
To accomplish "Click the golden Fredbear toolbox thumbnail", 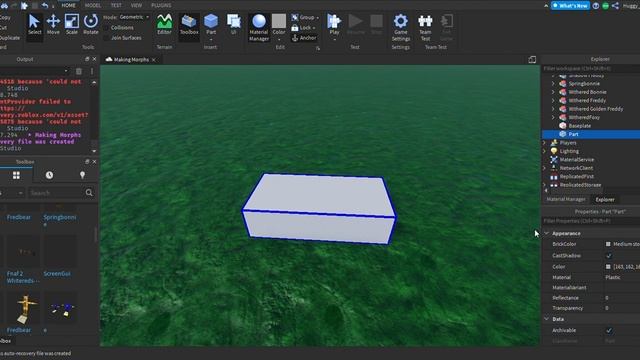I will (x=25, y=309).
